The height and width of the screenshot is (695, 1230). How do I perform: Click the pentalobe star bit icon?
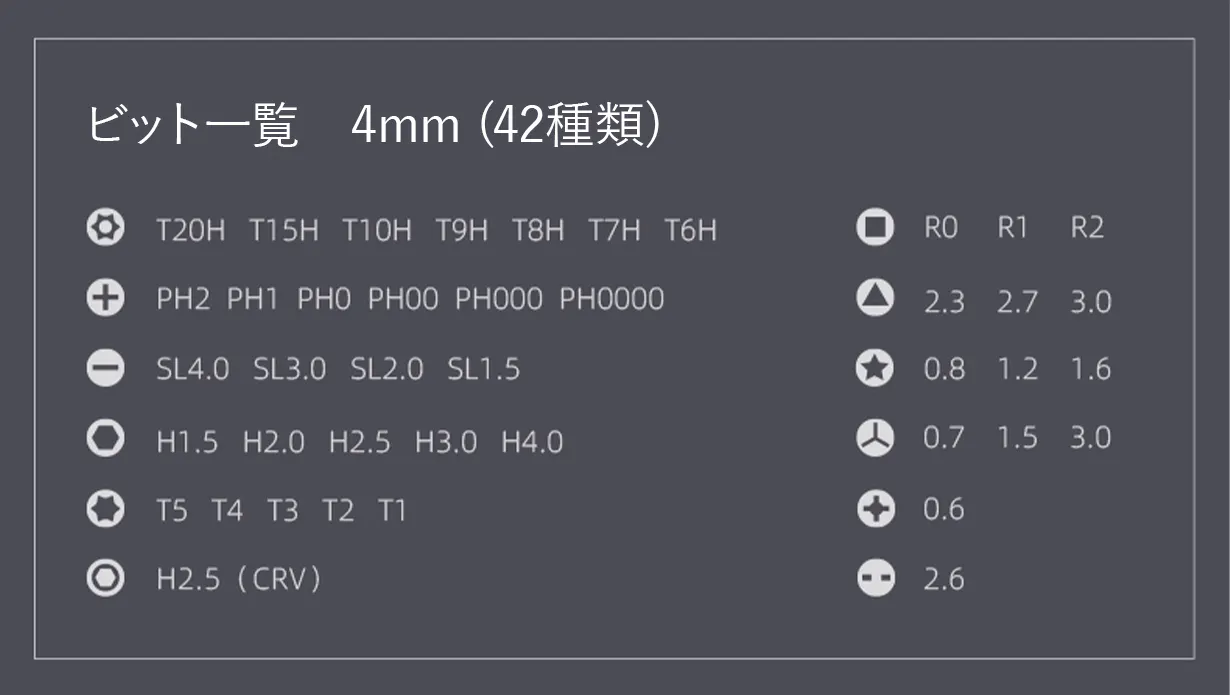click(x=875, y=368)
